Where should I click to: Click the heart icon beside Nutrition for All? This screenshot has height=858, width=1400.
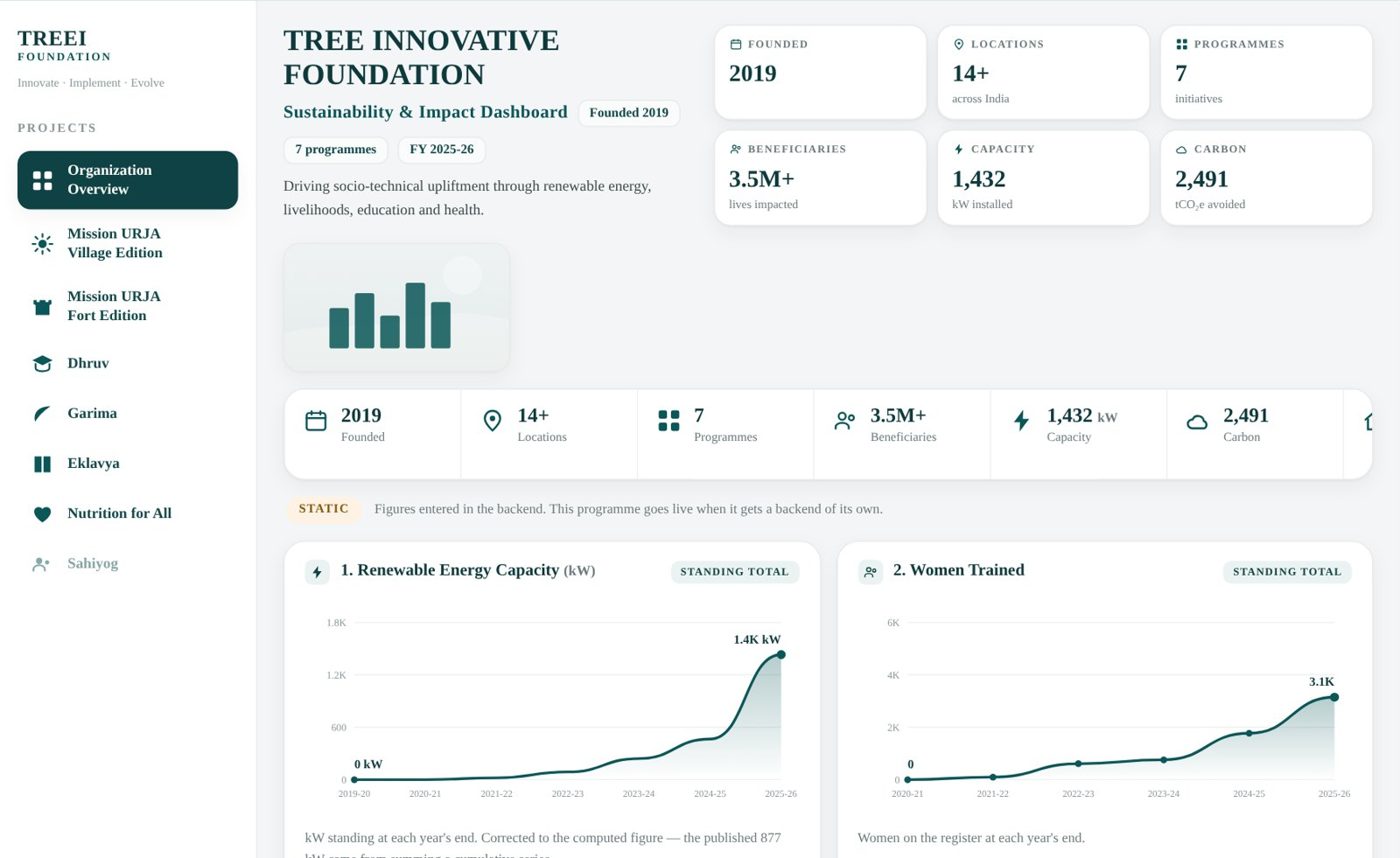[42, 514]
